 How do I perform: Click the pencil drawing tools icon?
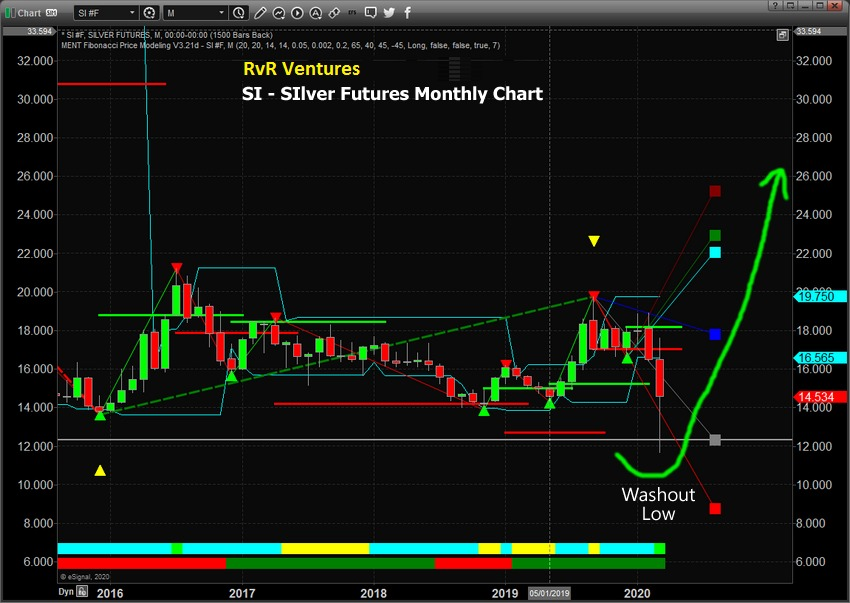[259, 13]
